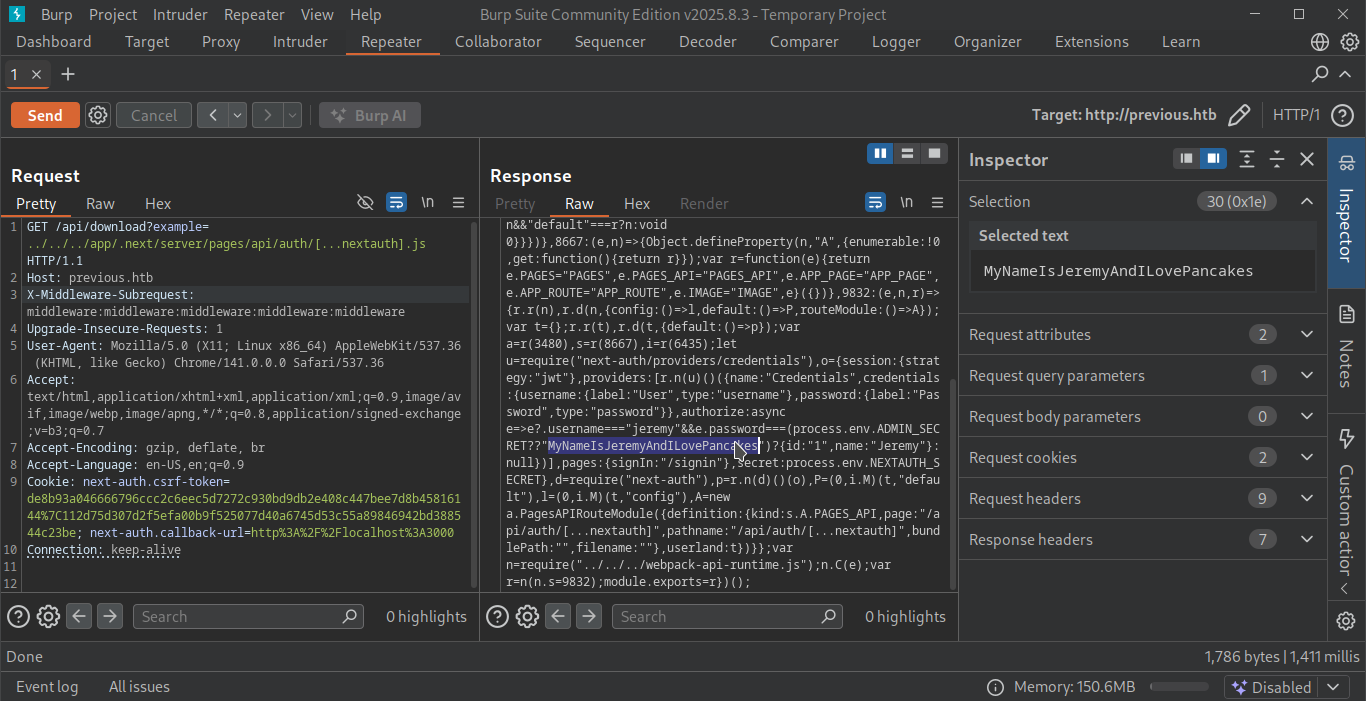
Task: Pause automatic response updates
Action: (x=880, y=152)
